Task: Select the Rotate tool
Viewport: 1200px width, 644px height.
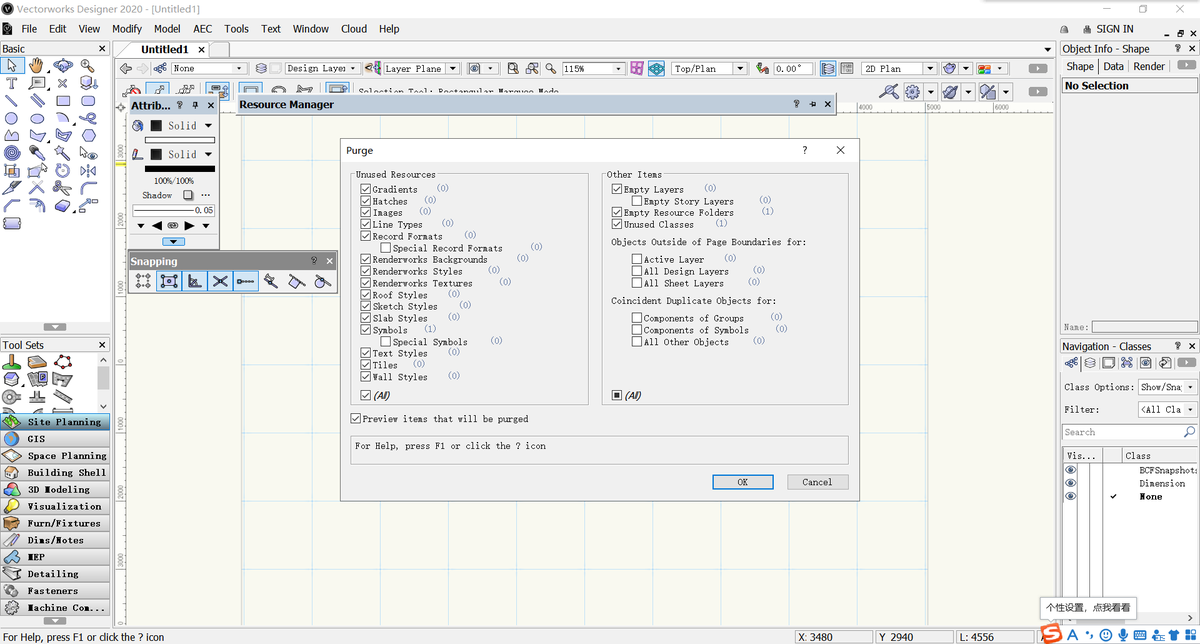Action: 63,170
